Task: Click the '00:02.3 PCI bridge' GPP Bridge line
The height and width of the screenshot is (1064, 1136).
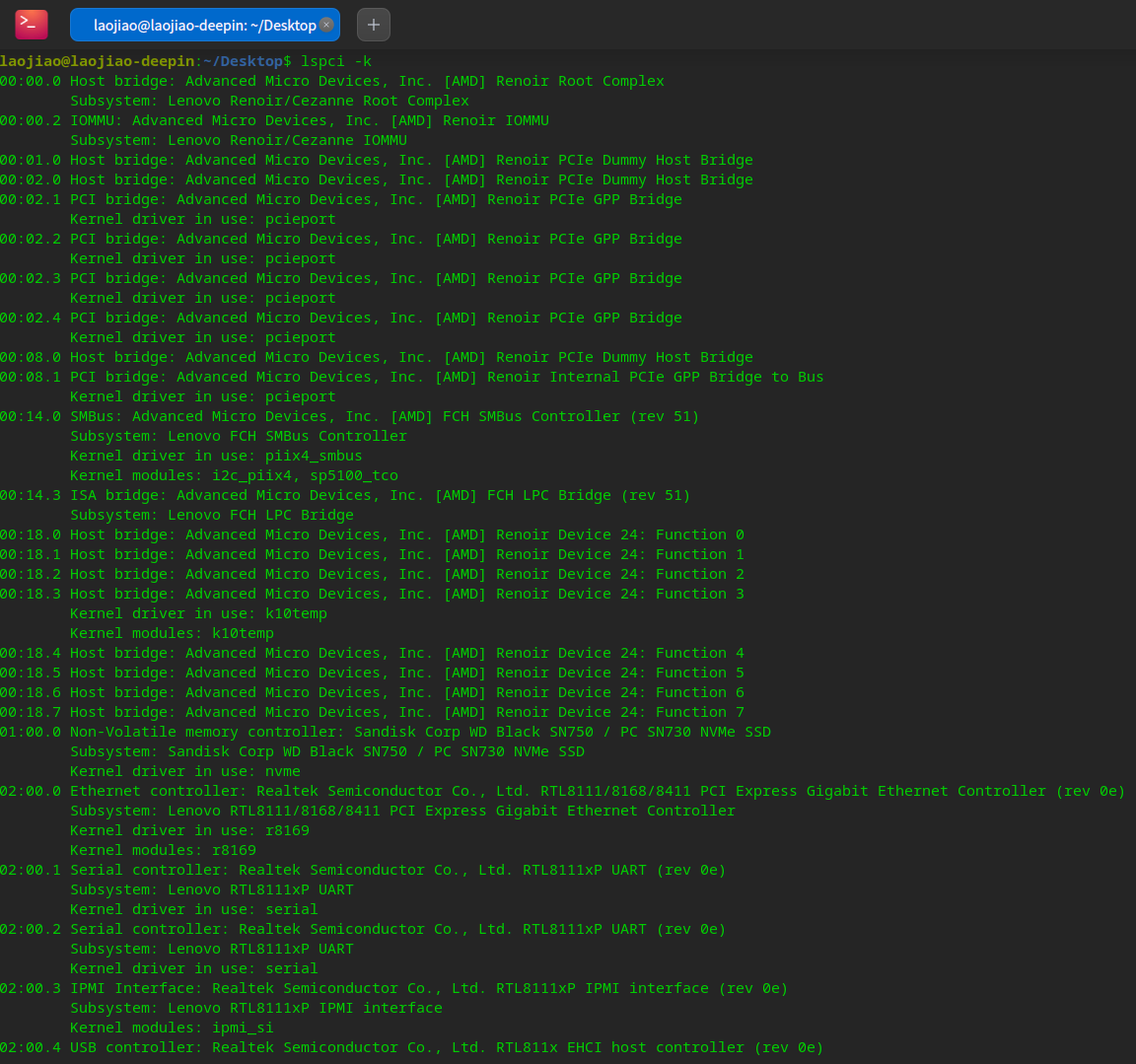Action: click(x=341, y=278)
